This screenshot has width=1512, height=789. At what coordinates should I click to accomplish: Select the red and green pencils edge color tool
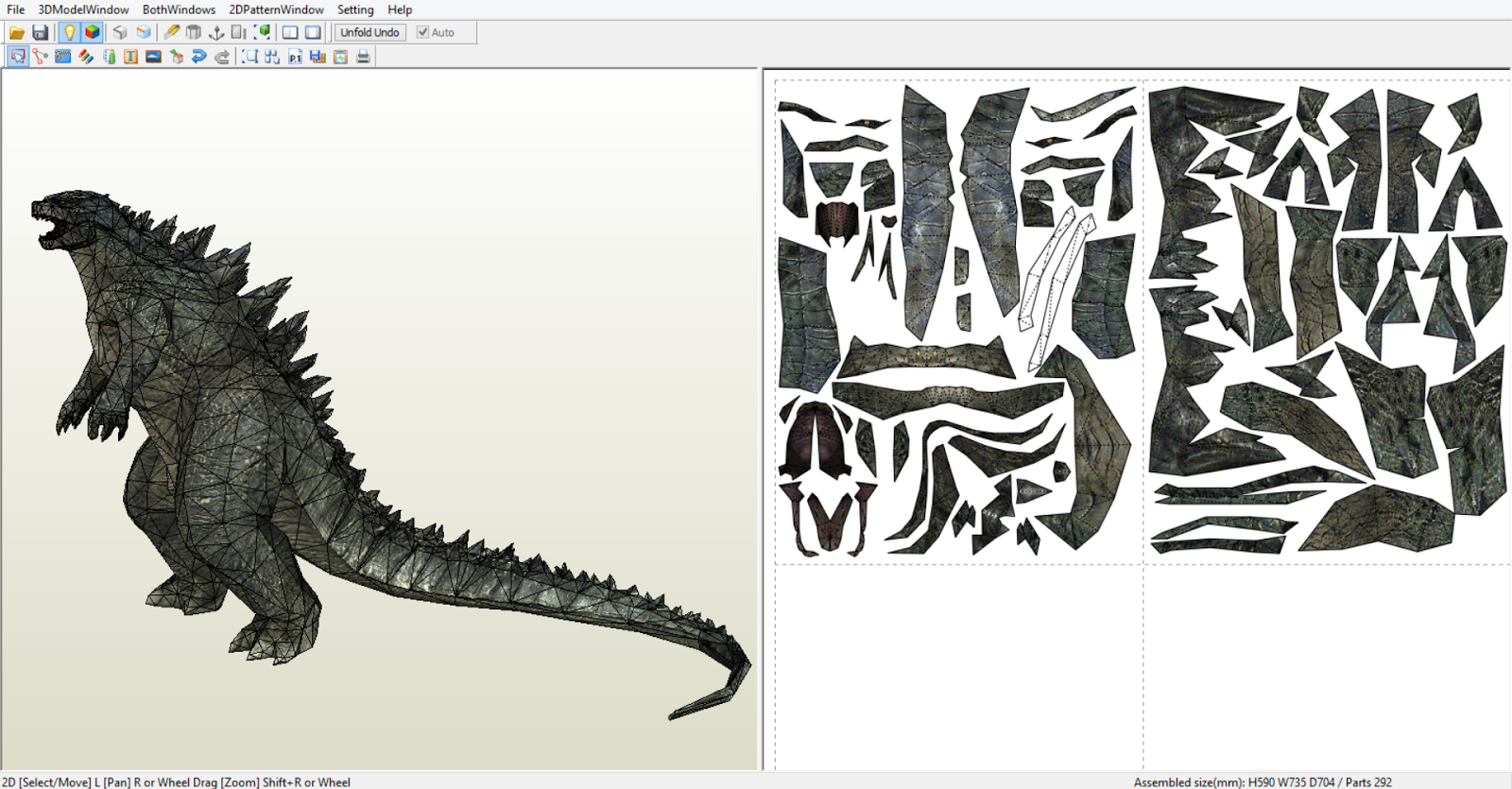[x=85, y=57]
